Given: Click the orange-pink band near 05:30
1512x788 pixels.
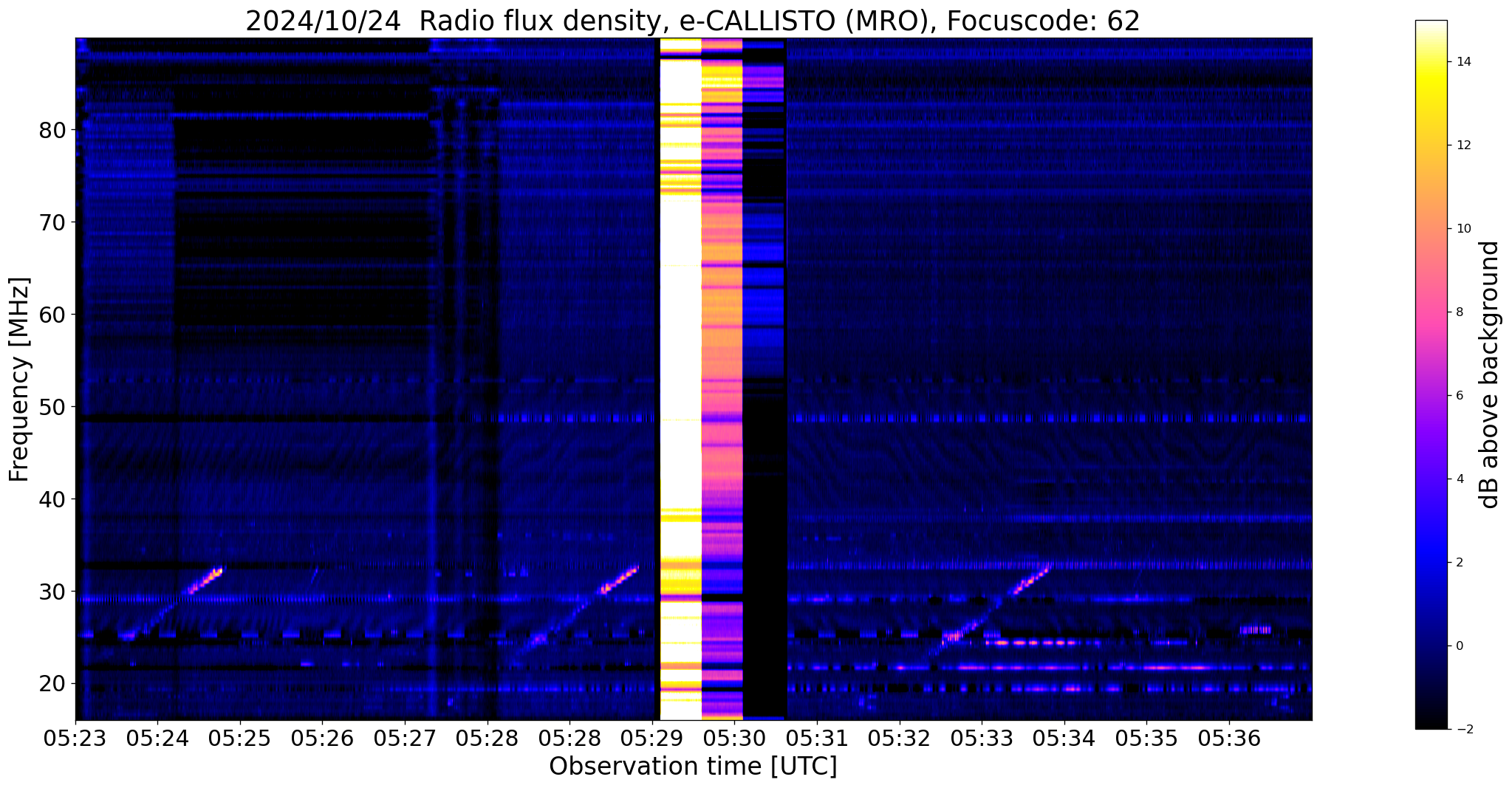Looking at the screenshot, I should [722, 379].
